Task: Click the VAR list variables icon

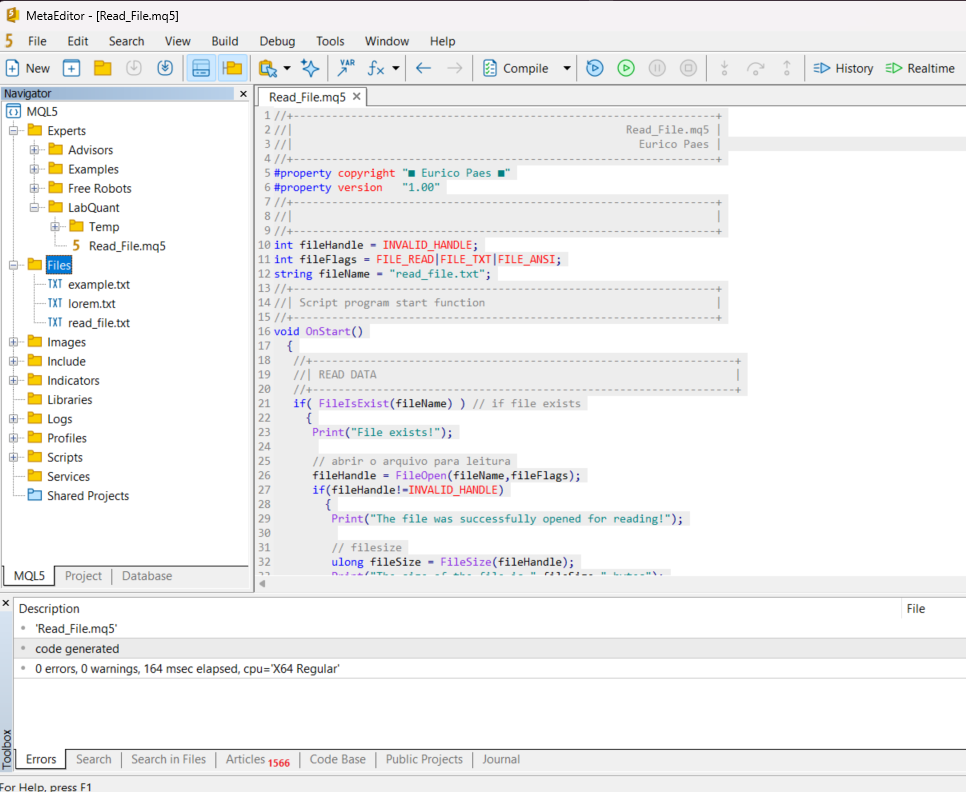Action: click(x=346, y=68)
